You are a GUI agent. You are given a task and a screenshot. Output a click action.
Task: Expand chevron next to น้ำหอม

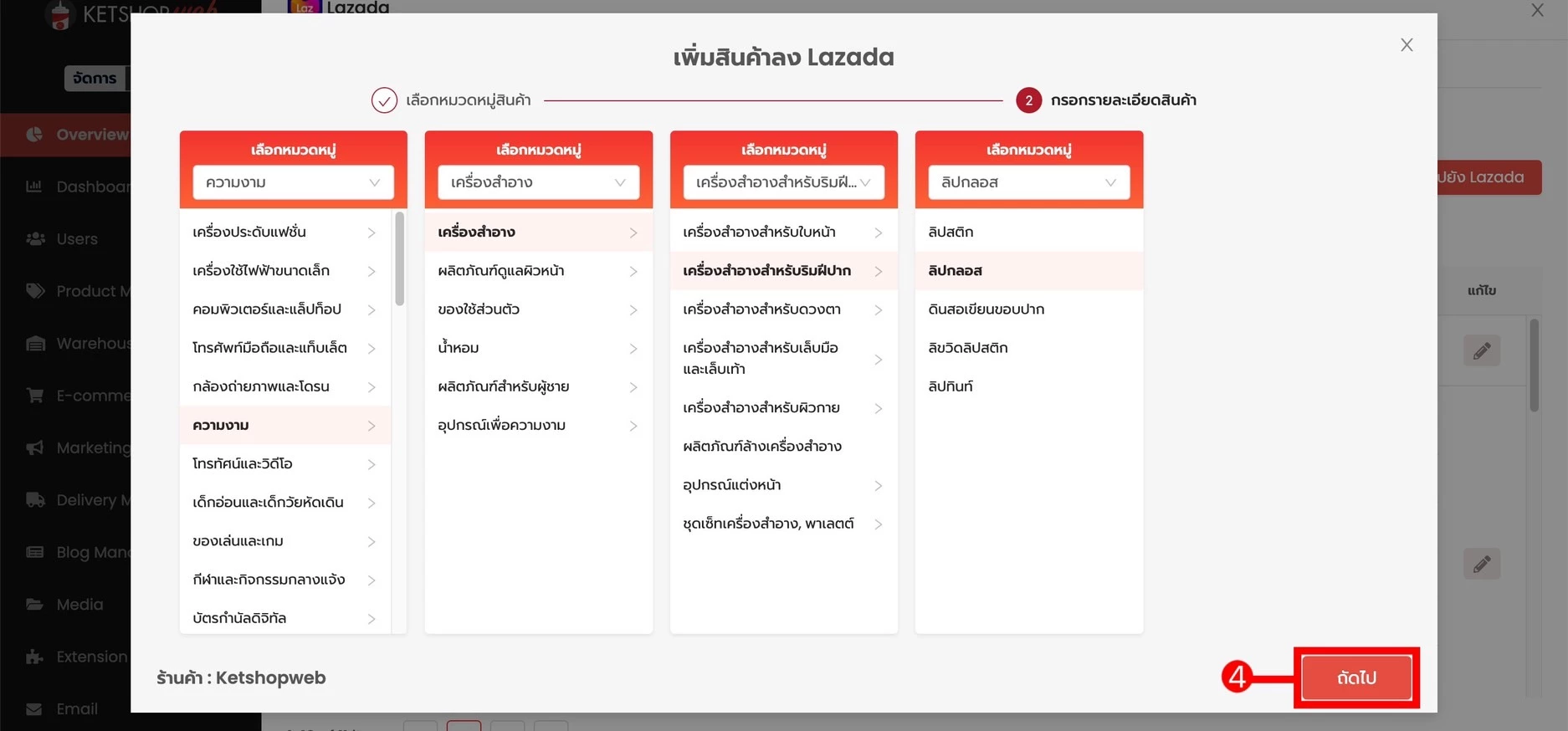coord(633,348)
